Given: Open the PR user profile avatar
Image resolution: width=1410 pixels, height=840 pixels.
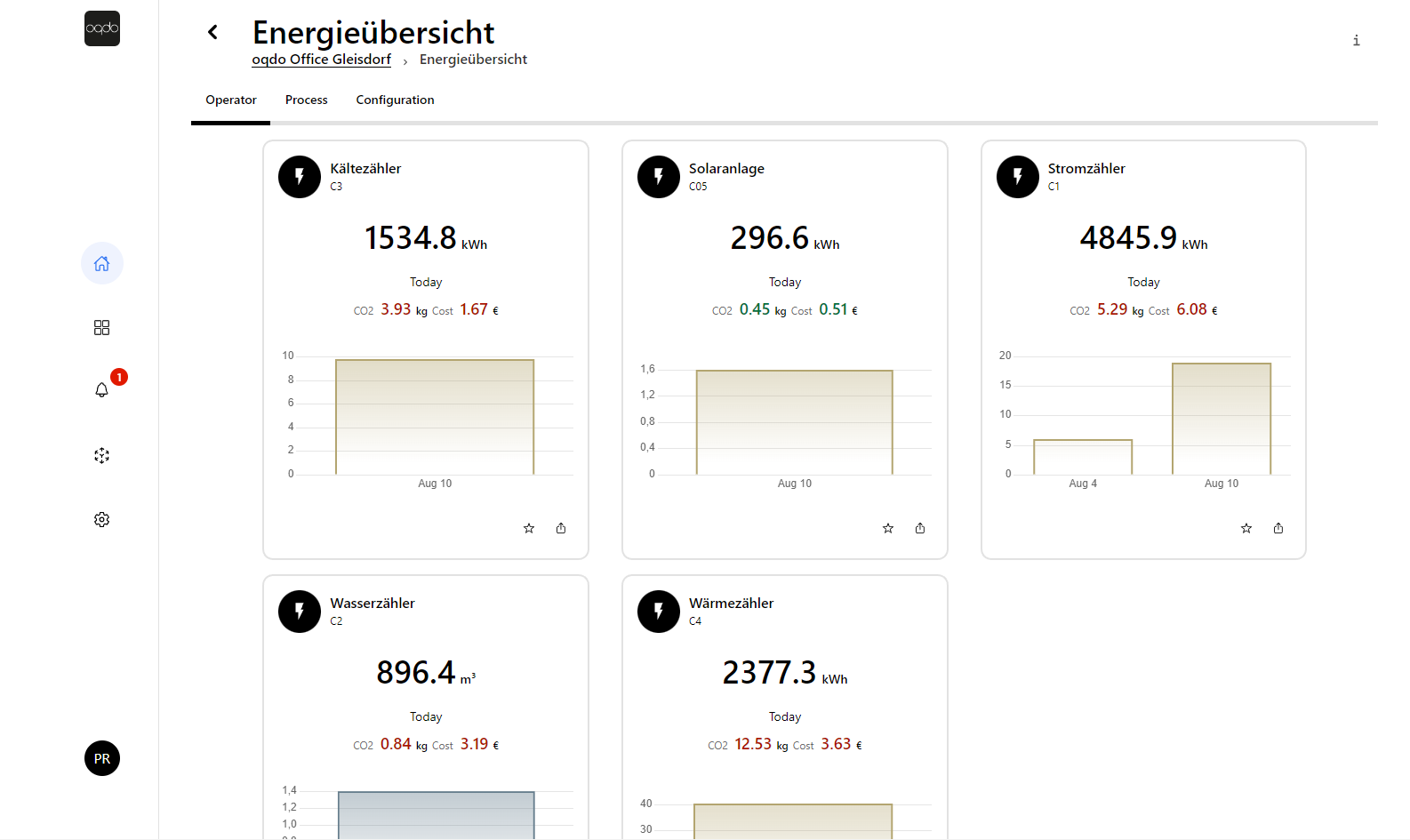Looking at the screenshot, I should coord(102,758).
